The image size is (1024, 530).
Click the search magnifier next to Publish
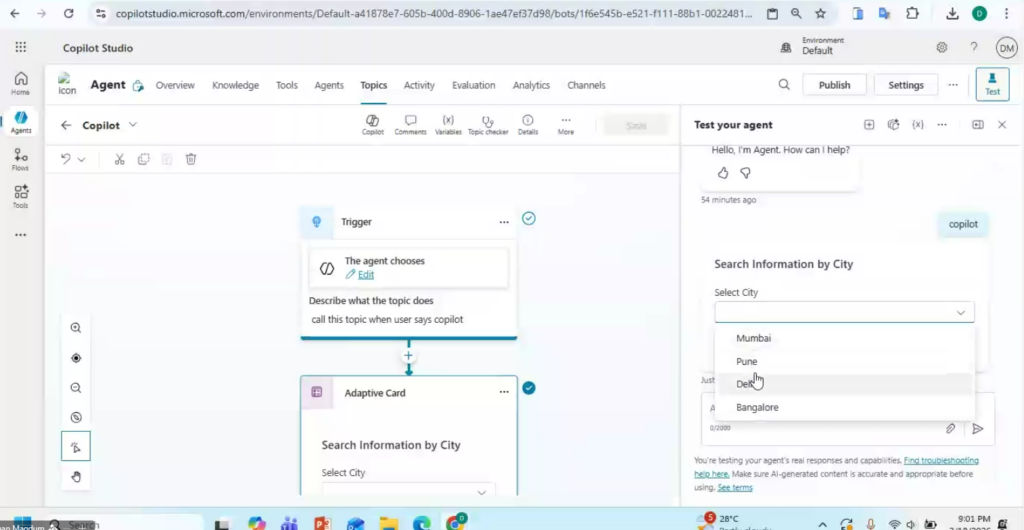(x=784, y=85)
